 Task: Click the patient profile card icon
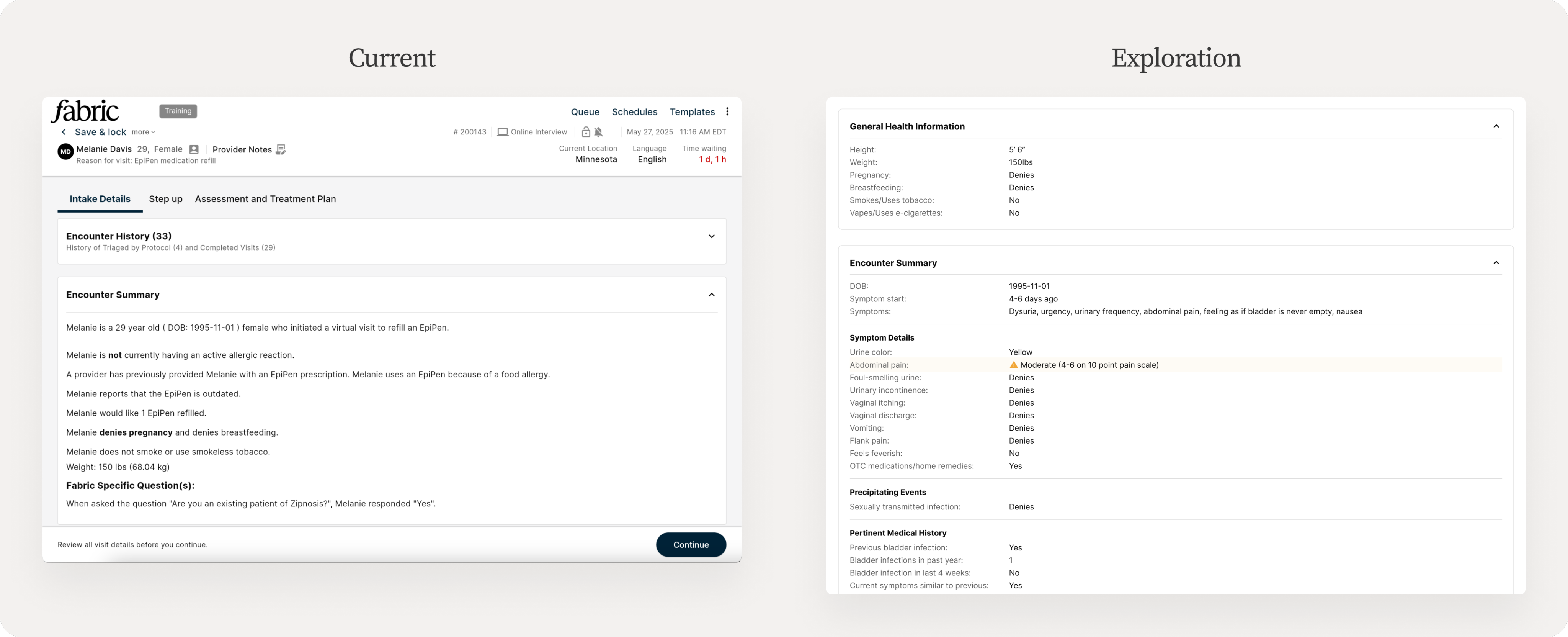(x=194, y=149)
